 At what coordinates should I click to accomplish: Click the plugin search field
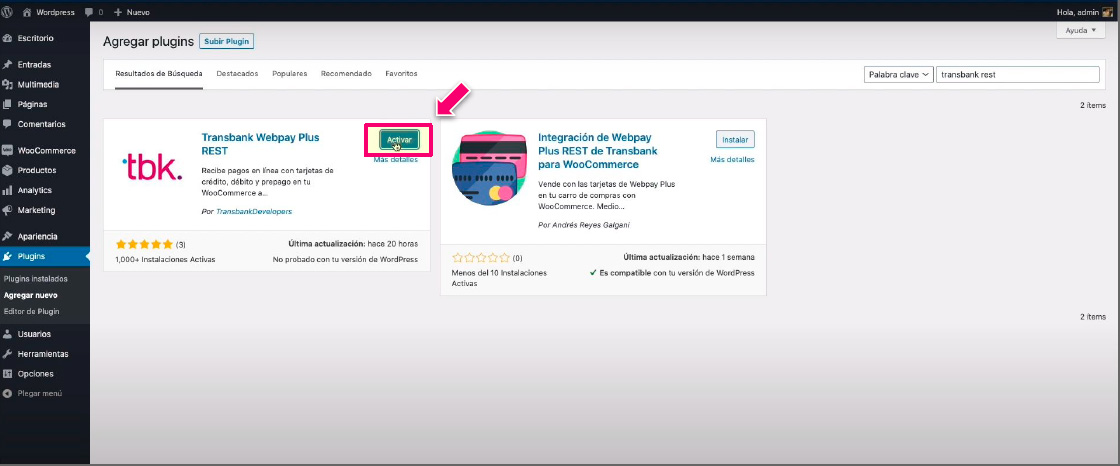(1018, 74)
